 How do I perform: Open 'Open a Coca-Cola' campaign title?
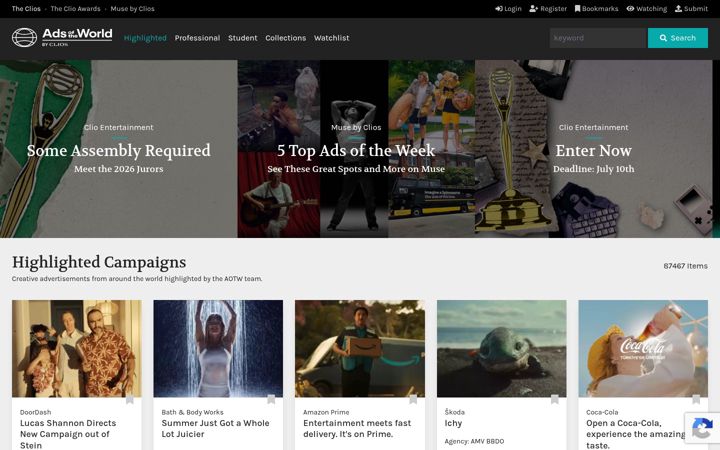[636, 434]
